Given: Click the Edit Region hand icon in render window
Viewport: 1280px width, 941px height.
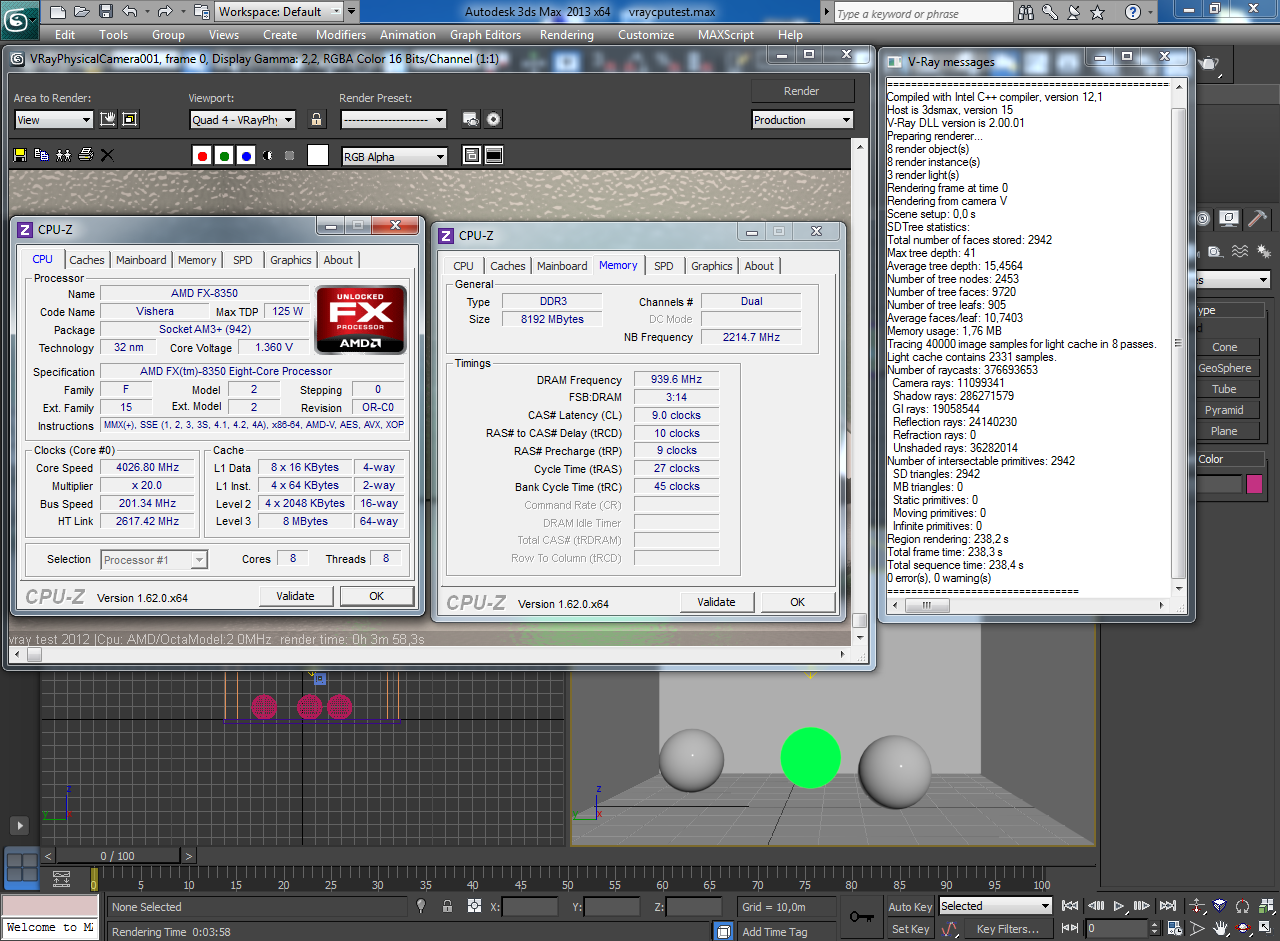Looking at the screenshot, I should click(x=108, y=120).
